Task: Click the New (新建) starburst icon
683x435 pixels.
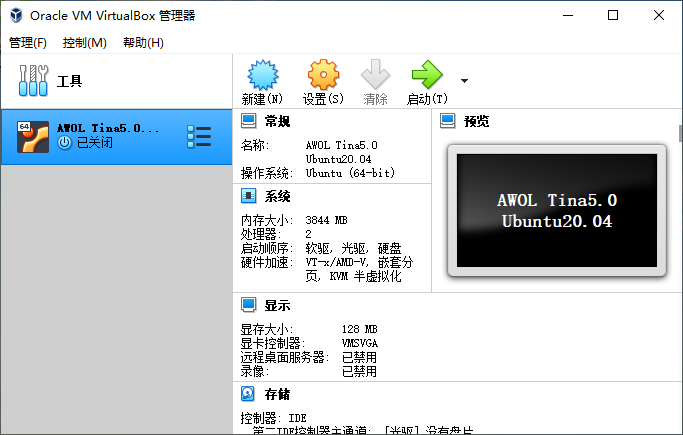Action: pos(262,76)
